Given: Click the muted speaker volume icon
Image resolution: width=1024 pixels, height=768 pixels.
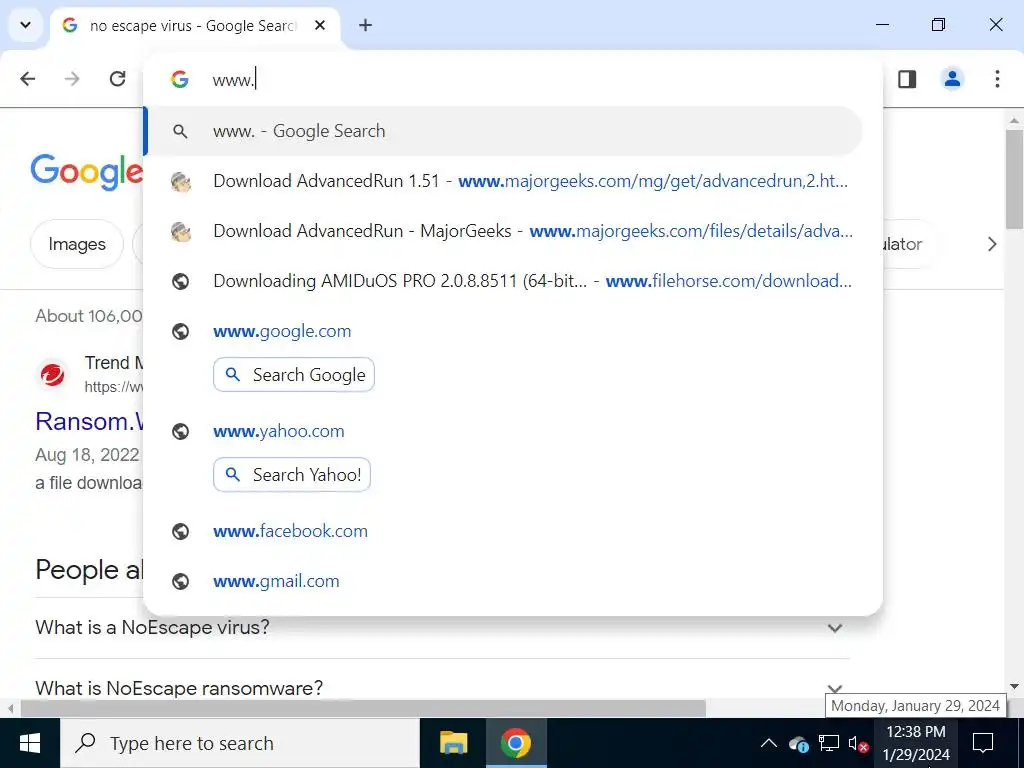Looking at the screenshot, I should (858, 743).
